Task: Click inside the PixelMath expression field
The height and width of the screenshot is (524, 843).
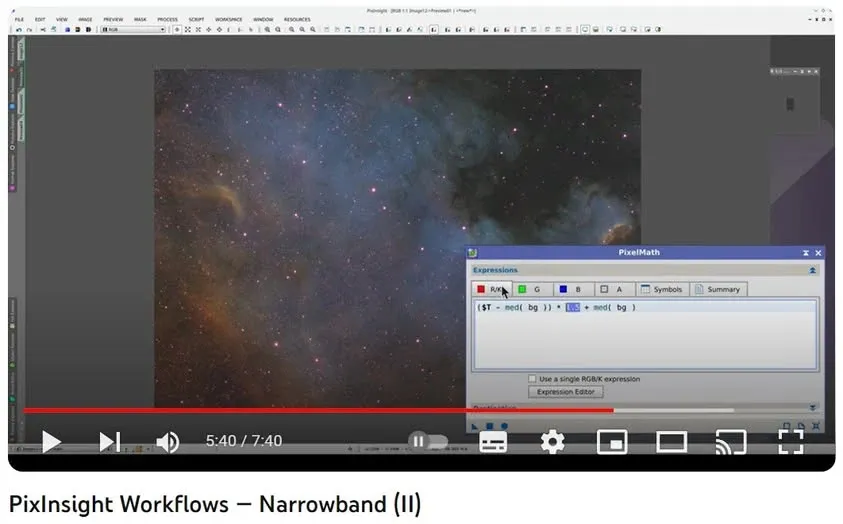Action: pyautogui.click(x=645, y=334)
